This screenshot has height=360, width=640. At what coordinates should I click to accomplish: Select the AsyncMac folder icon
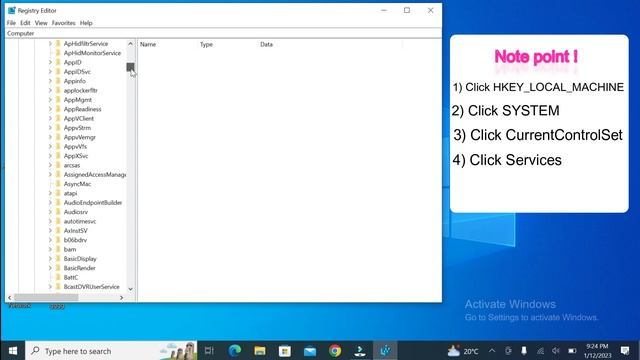(x=58, y=184)
